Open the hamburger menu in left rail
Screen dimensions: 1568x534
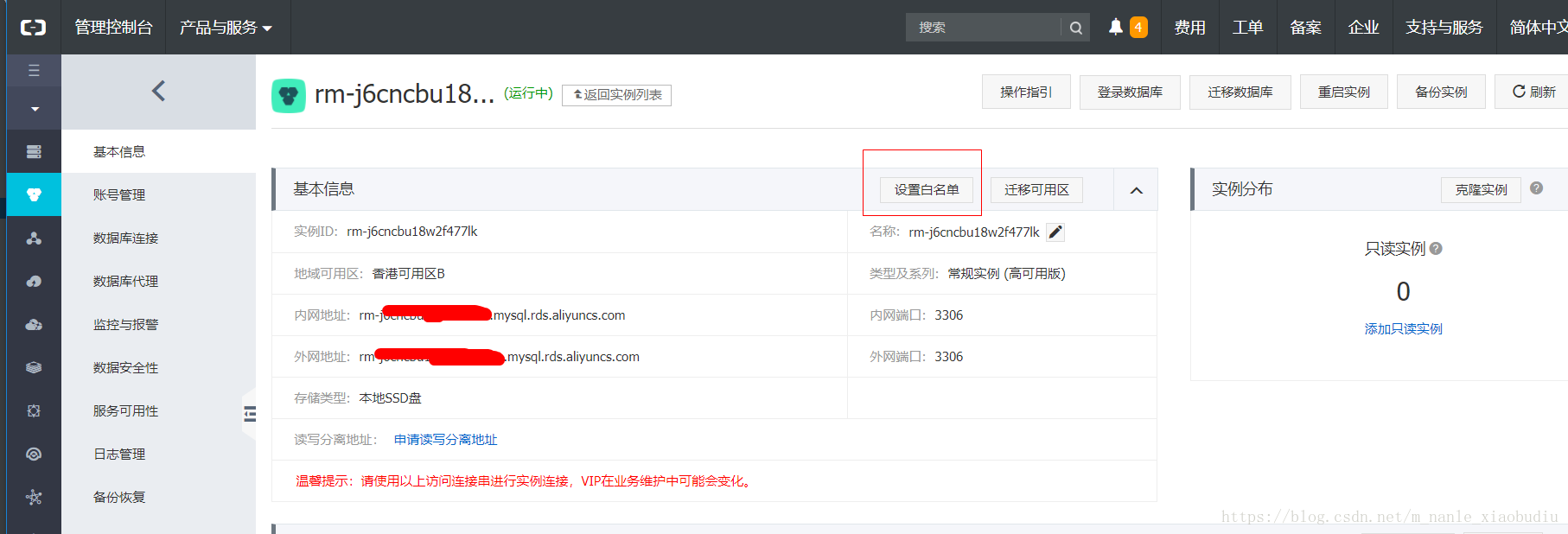(34, 70)
